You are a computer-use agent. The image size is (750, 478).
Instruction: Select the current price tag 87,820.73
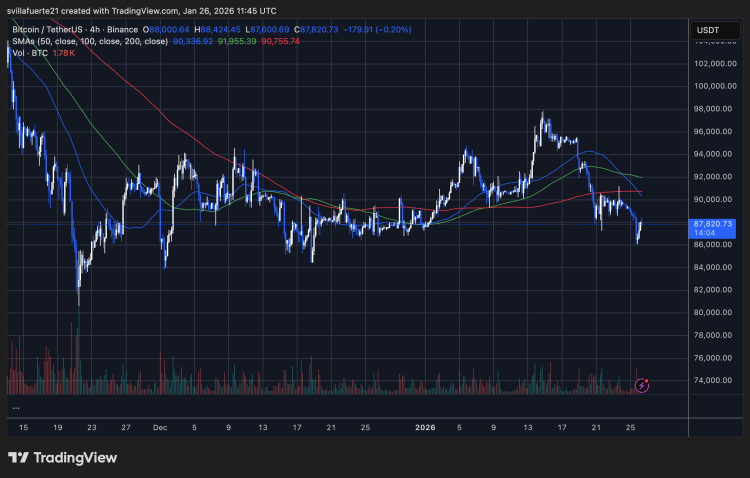[712, 229]
